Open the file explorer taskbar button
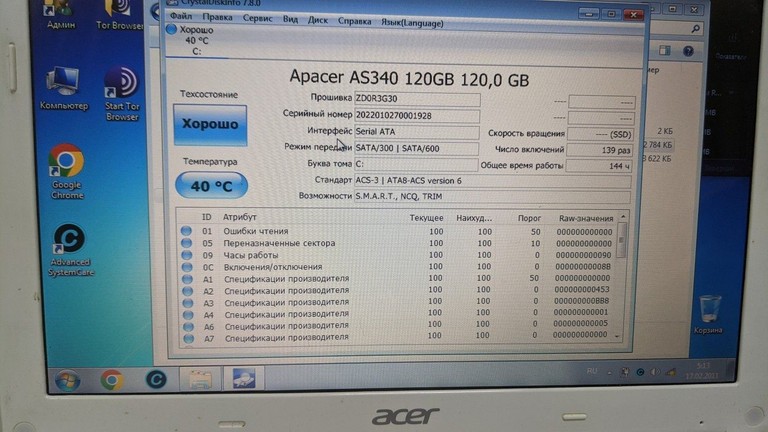Image resolution: width=768 pixels, height=432 pixels. coord(200,379)
